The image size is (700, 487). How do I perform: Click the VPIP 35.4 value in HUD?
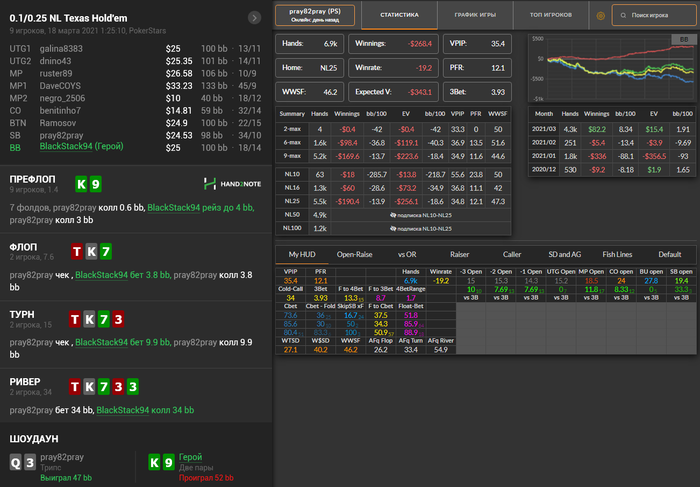pos(290,281)
